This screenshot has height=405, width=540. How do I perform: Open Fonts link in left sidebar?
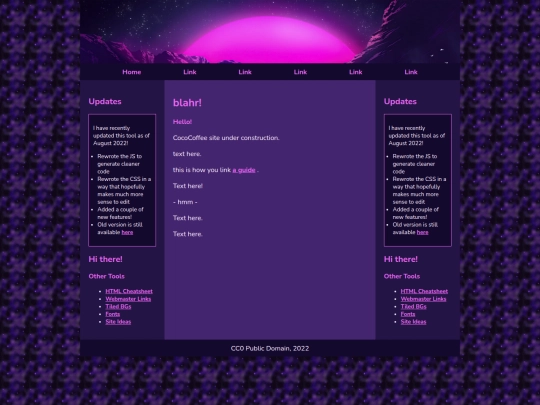tap(113, 314)
